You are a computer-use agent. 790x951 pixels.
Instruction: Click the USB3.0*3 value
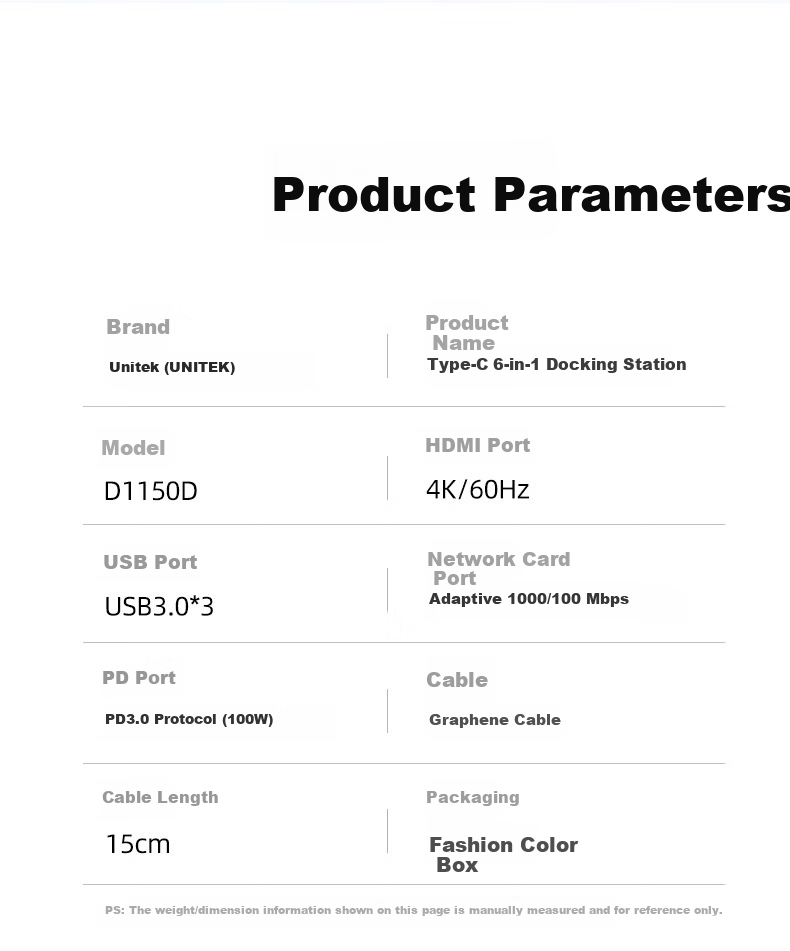click(159, 607)
